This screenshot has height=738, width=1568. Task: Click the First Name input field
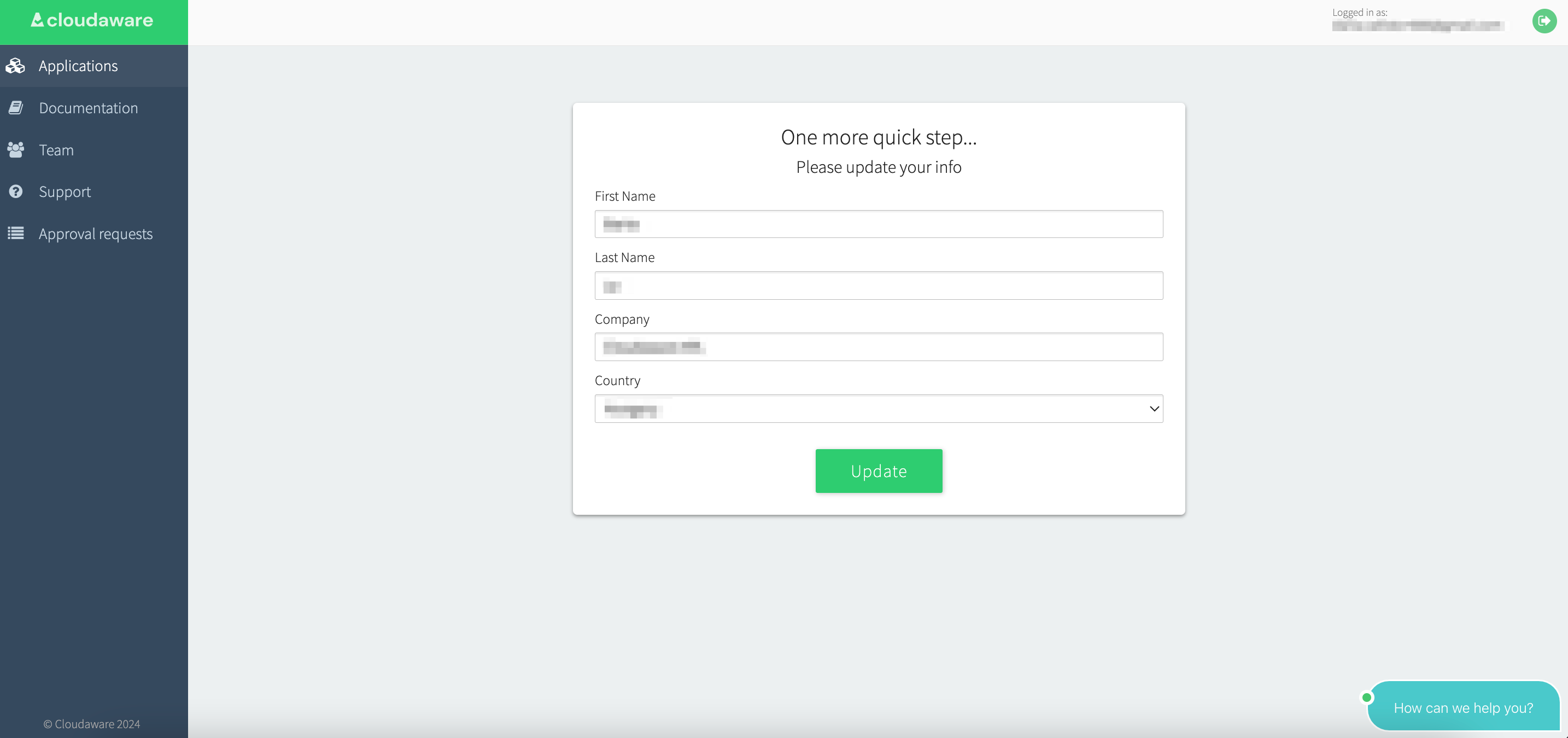[x=878, y=224]
